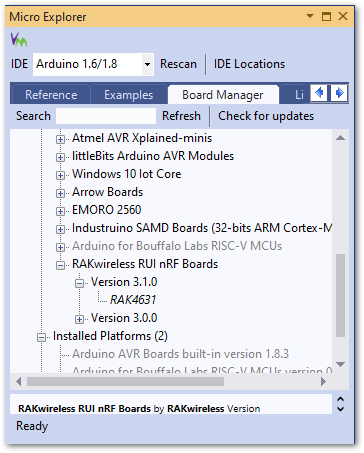Switch to the Reference tab
The height and width of the screenshot is (453, 364).
tap(51, 95)
